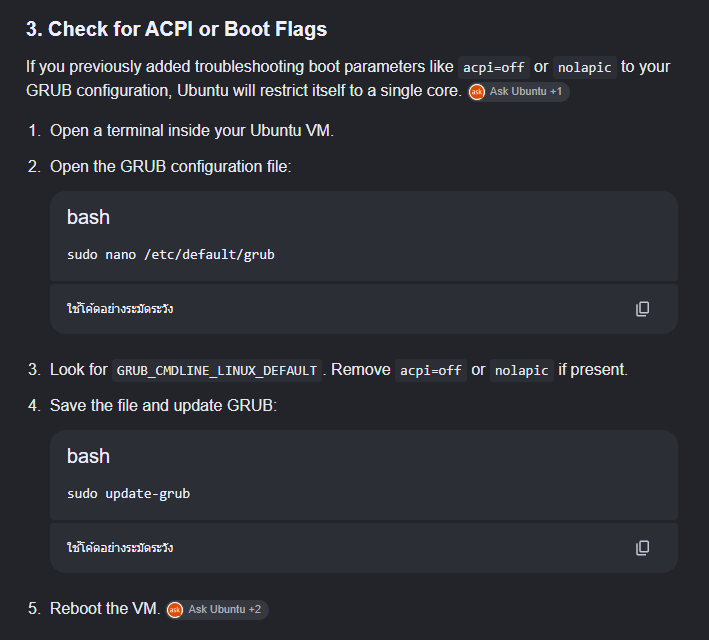
Task: Click the 'bash' label above the nano command
Action: (89, 218)
